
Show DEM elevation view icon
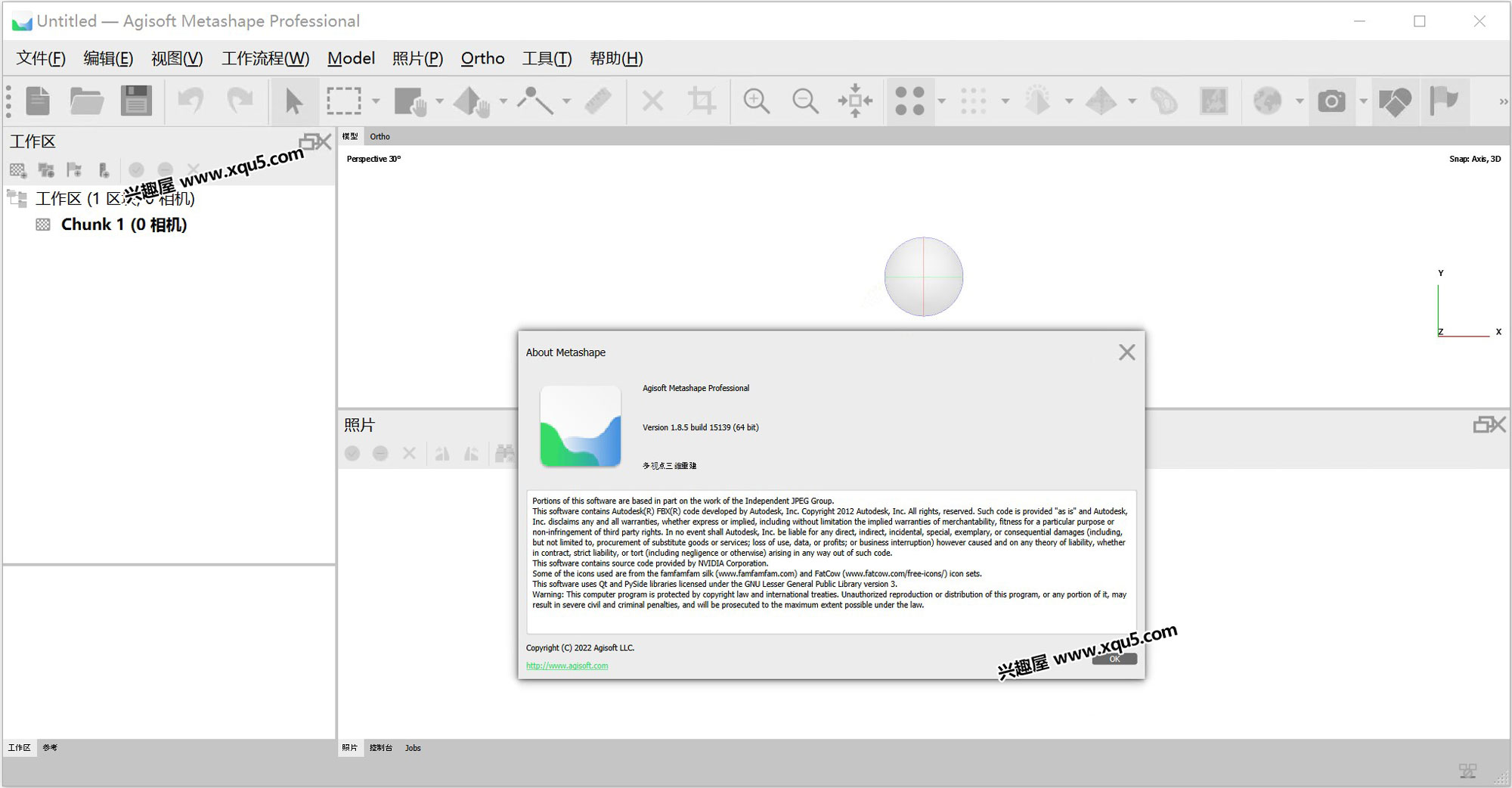pos(1164,101)
